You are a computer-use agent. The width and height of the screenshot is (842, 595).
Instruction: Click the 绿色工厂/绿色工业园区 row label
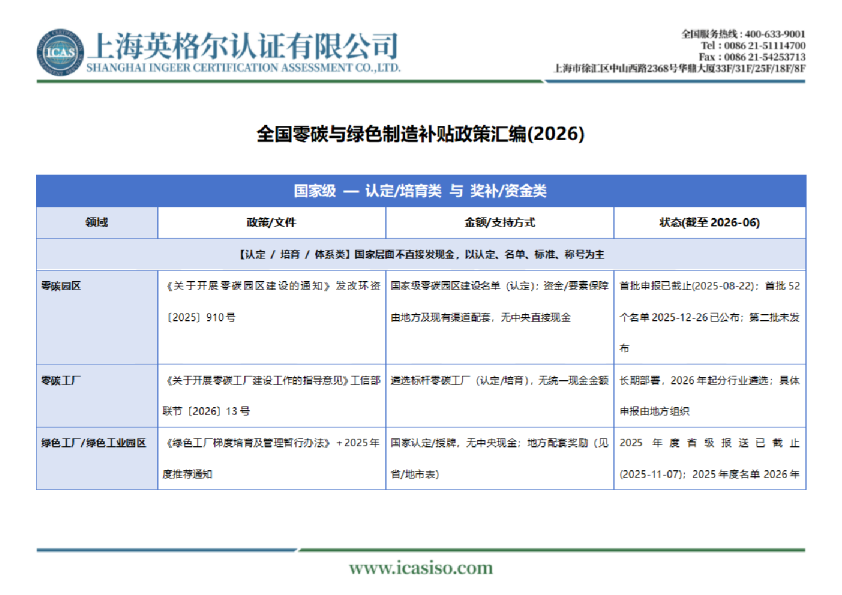93,443
